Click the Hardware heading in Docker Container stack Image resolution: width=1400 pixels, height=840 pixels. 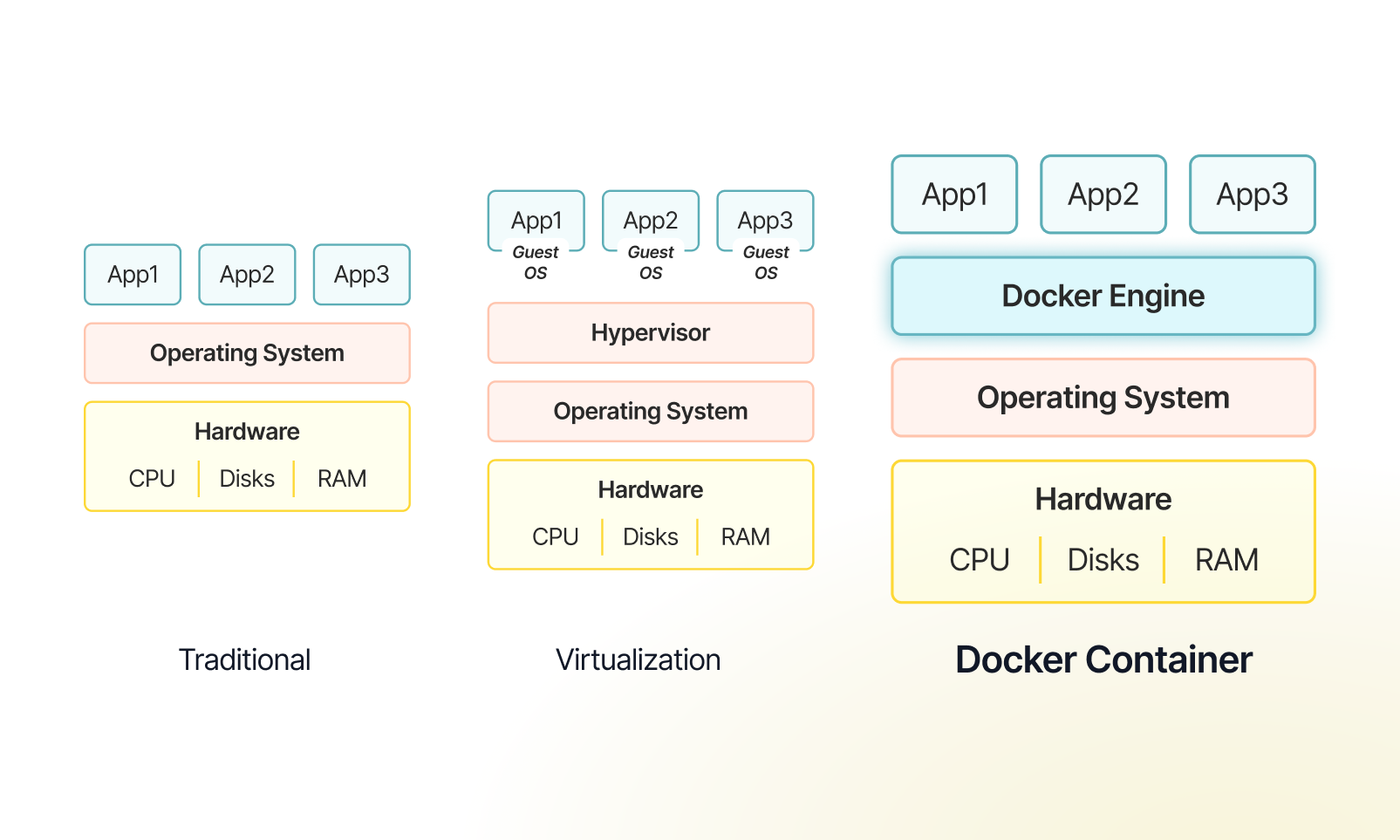coord(1103,499)
